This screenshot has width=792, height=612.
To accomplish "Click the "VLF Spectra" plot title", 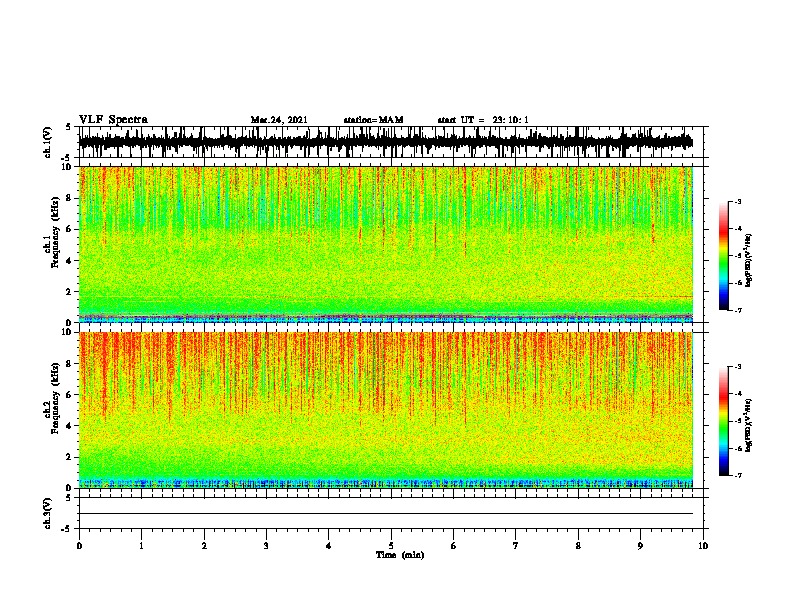I will tap(113, 120).
